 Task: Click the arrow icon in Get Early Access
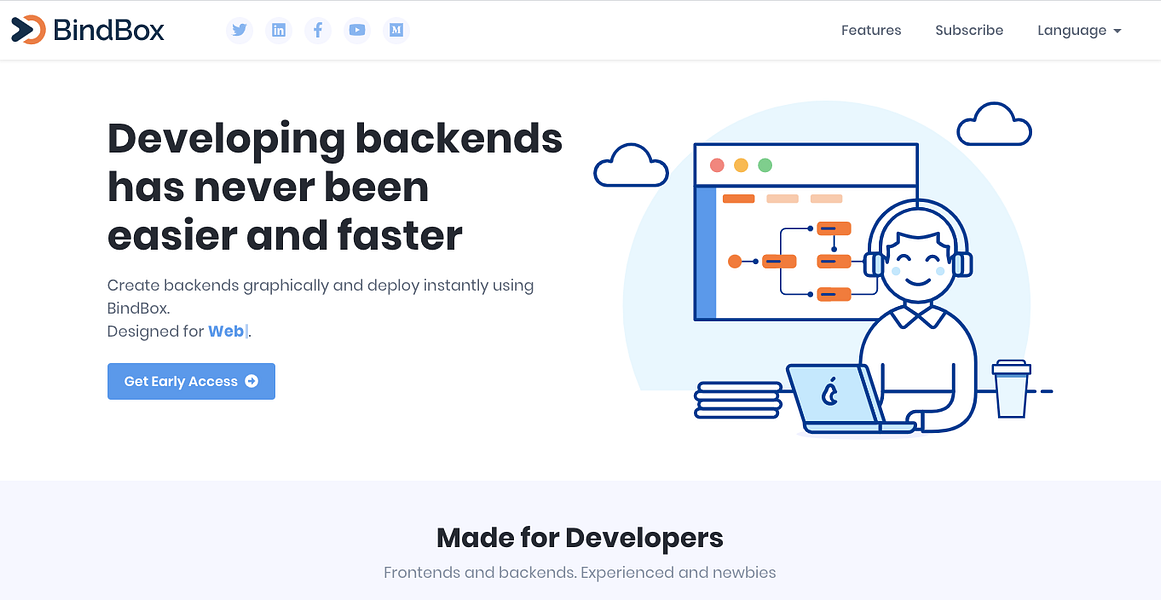click(x=252, y=381)
